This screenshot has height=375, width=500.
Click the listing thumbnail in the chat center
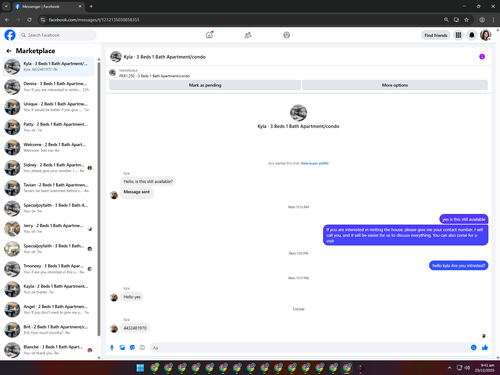[298, 113]
